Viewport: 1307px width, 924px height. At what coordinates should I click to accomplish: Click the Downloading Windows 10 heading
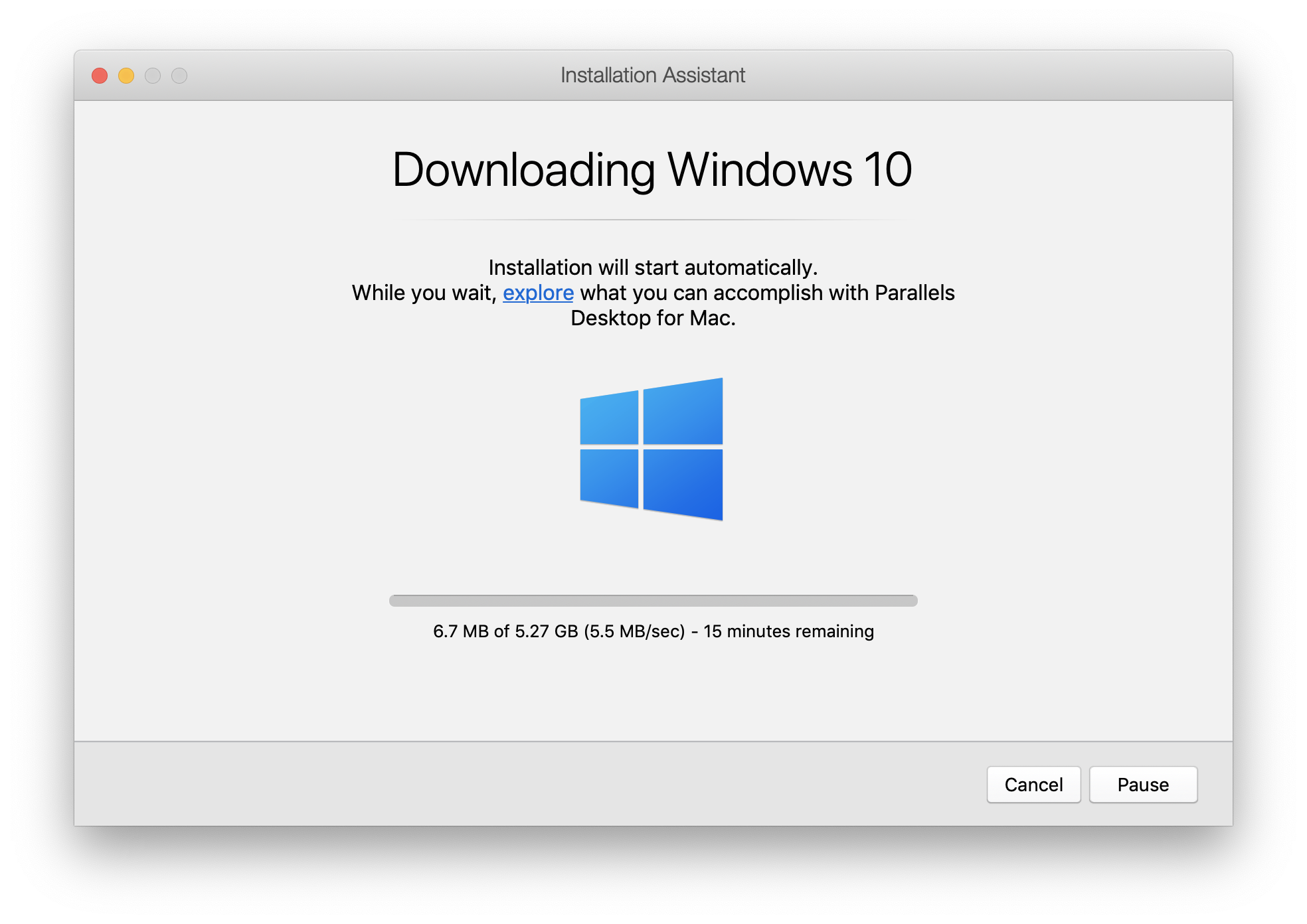click(652, 171)
